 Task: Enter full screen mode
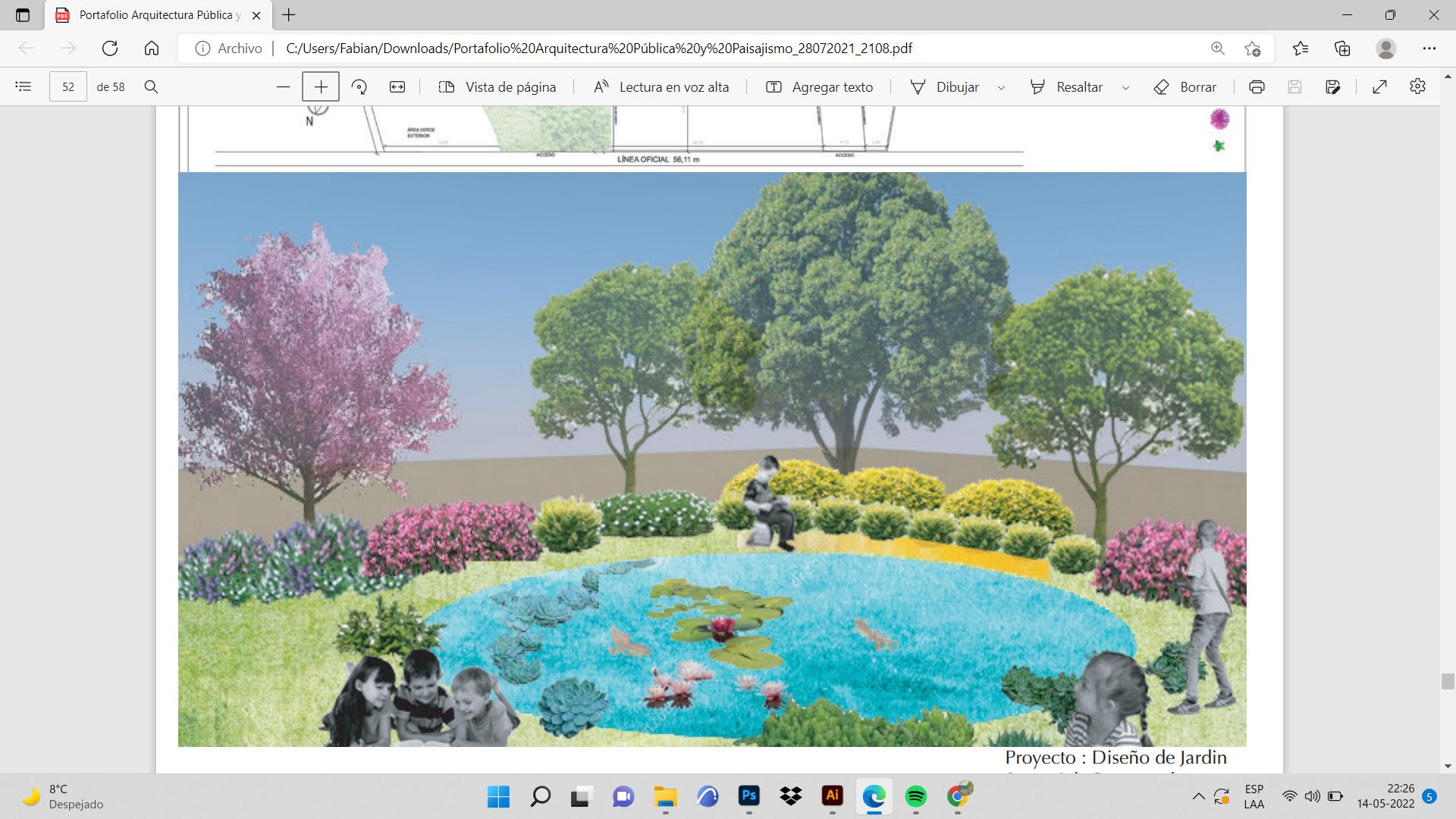1380,86
